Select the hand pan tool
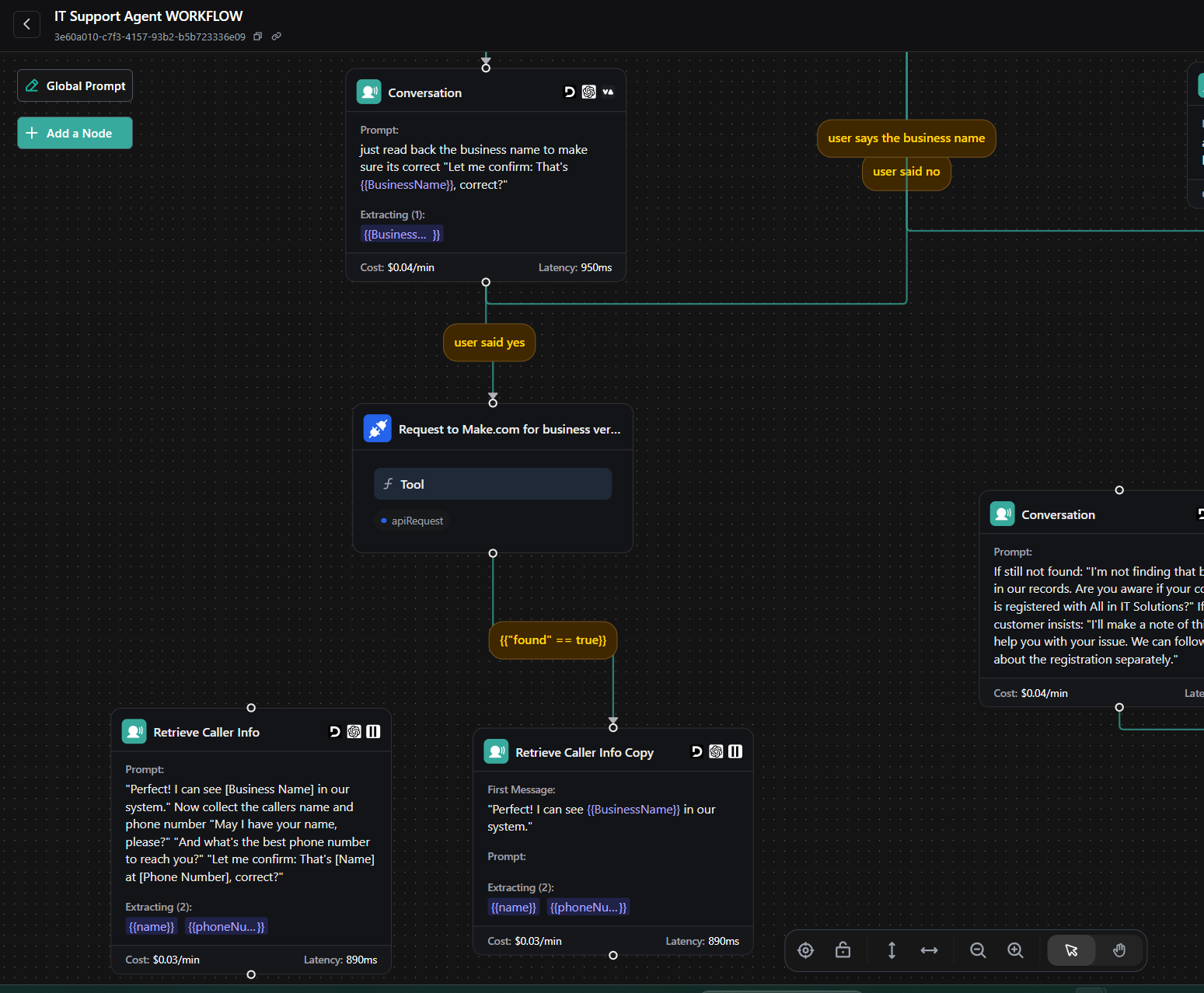1204x993 pixels. pos(1118,950)
